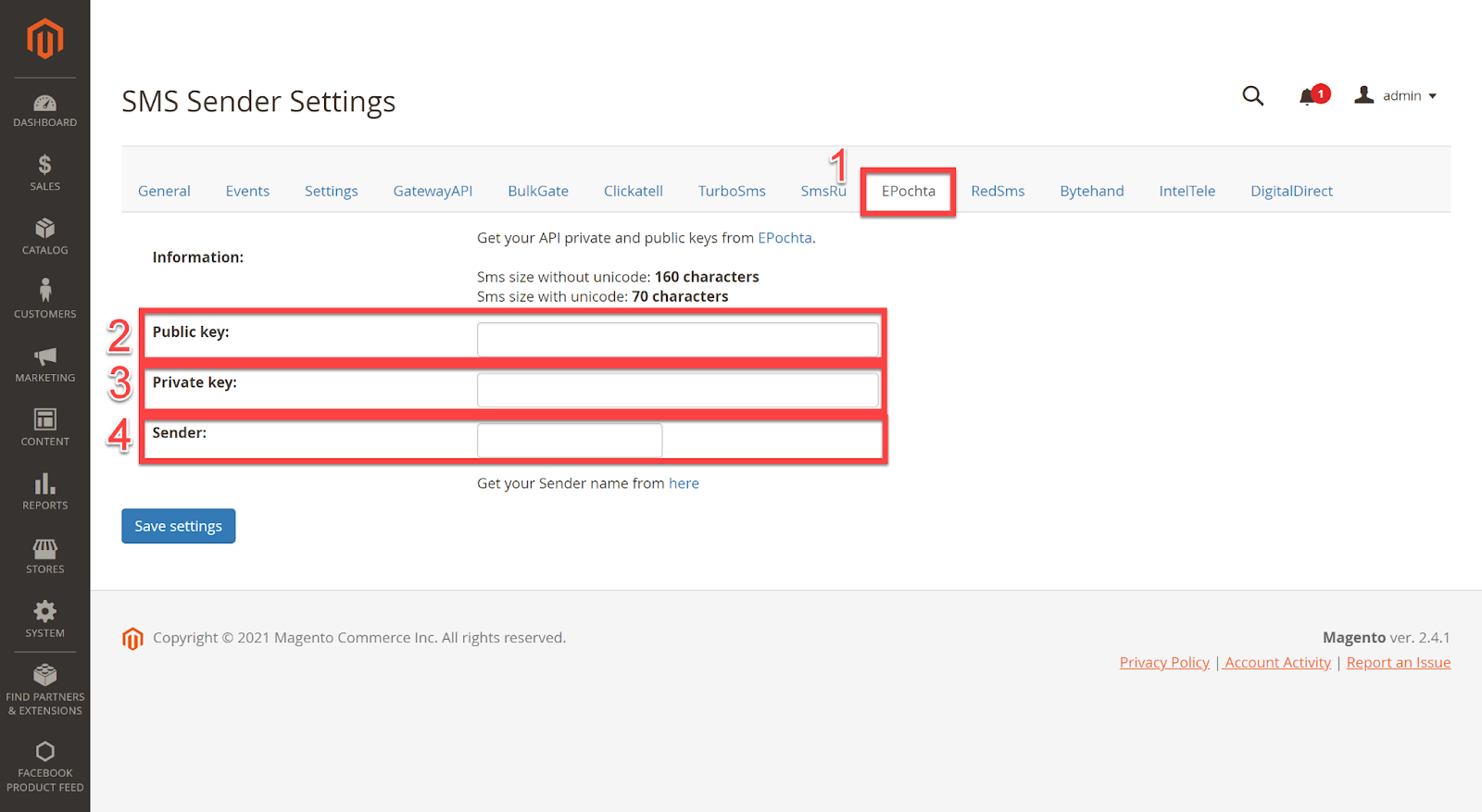Follow the EPochta link in information

785,238
